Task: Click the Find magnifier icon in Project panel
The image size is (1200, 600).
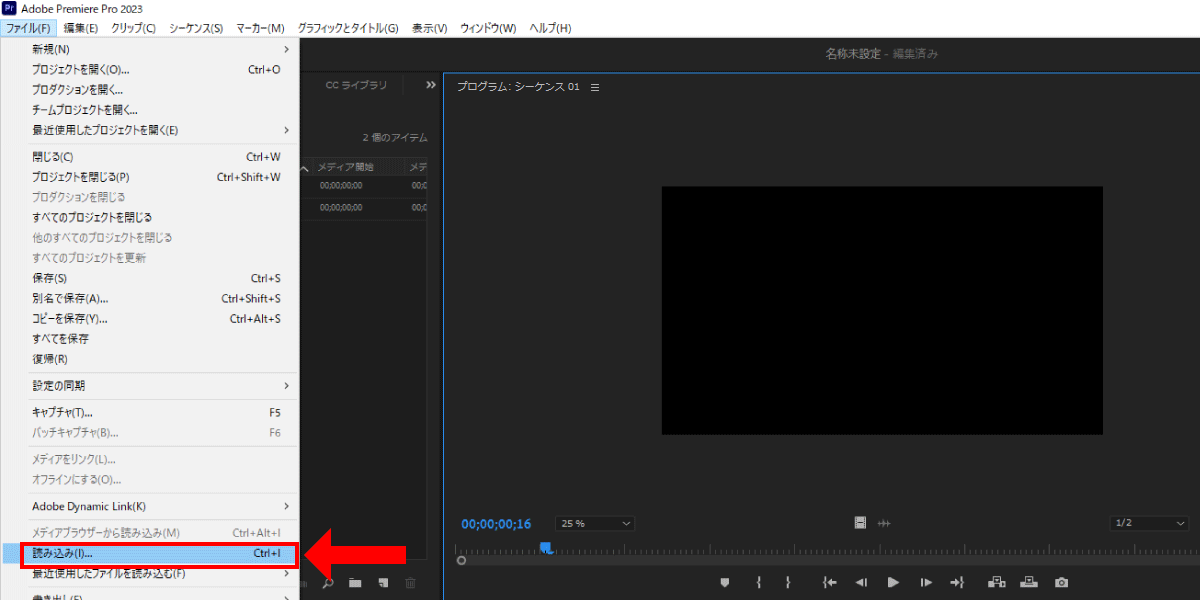Action: pyautogui.click(x=328, y=583)
